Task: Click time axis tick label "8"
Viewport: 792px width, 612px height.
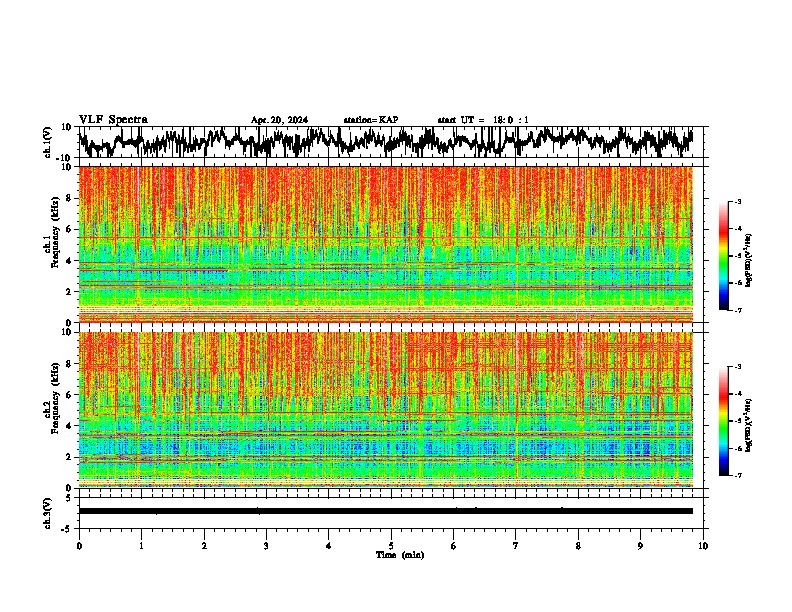Action: [x=578, y=546]
